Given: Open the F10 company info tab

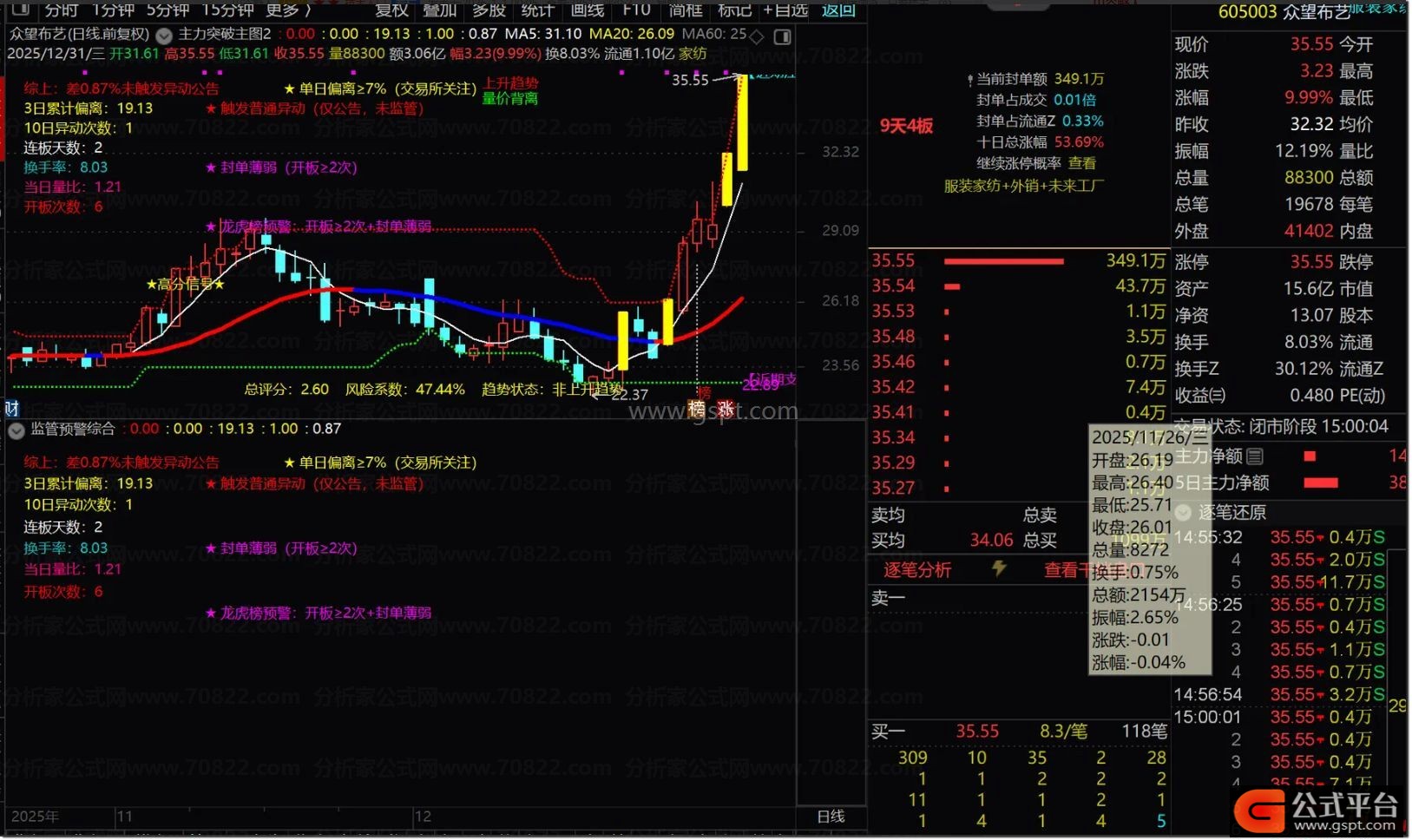Looking at the screenshot, I should pos(636,10).
